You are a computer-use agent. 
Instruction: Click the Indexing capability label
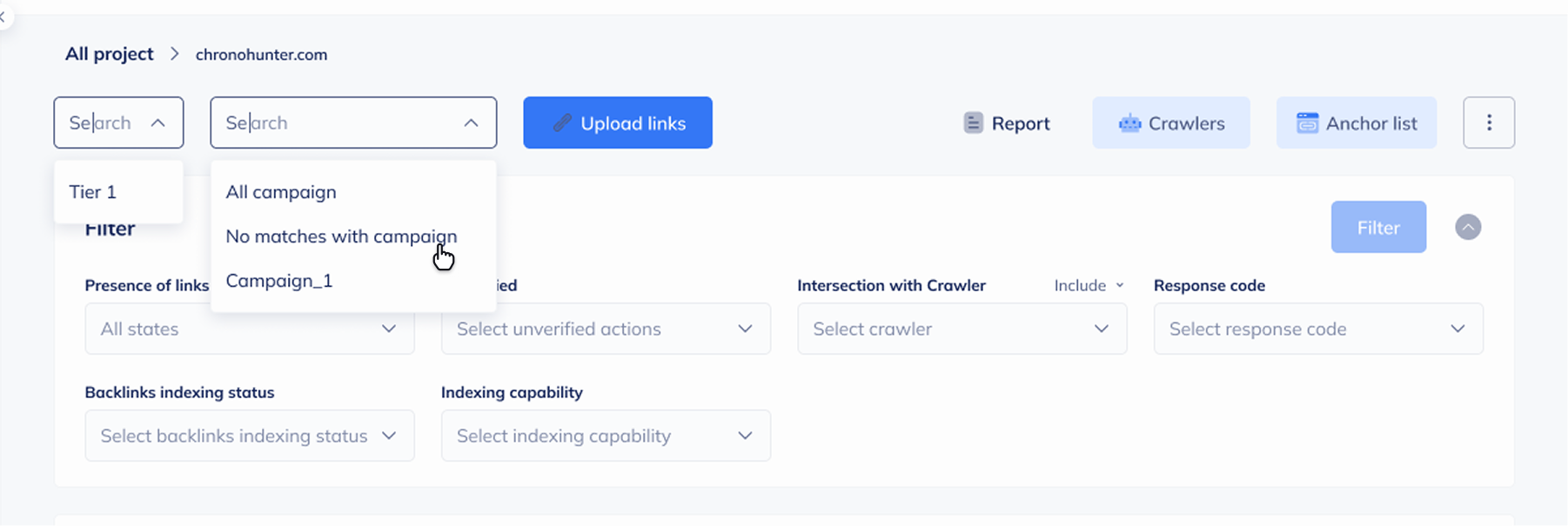pyautogui.click(x=512, y=392)
